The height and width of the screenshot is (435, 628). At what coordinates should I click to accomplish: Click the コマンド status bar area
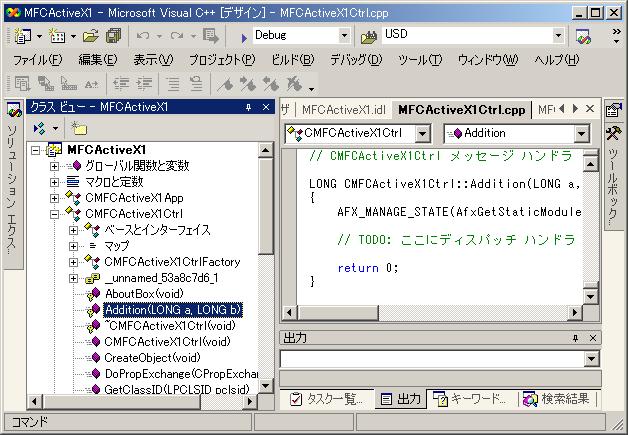pos(128,422)
